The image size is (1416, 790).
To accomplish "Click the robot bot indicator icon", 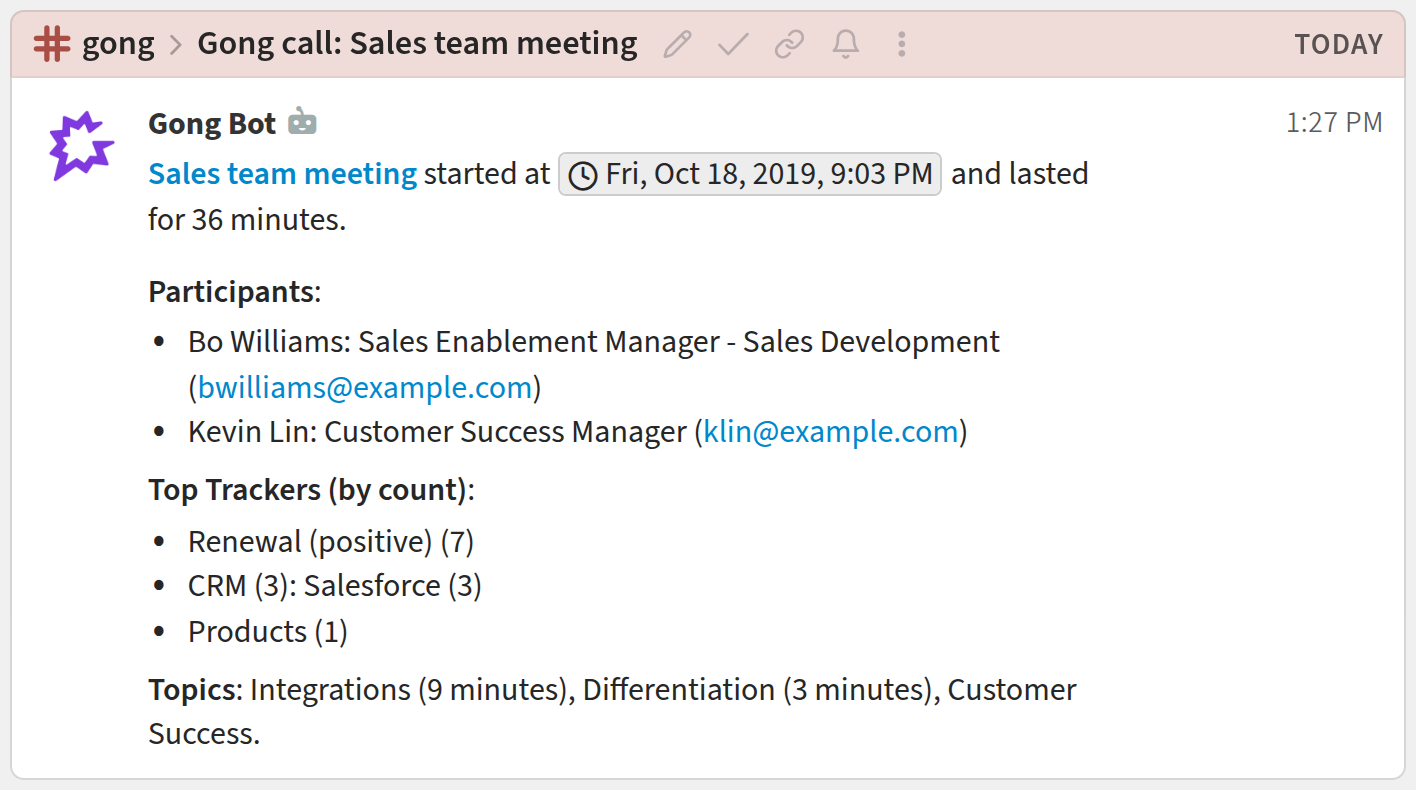I will (x=302, y=123).
